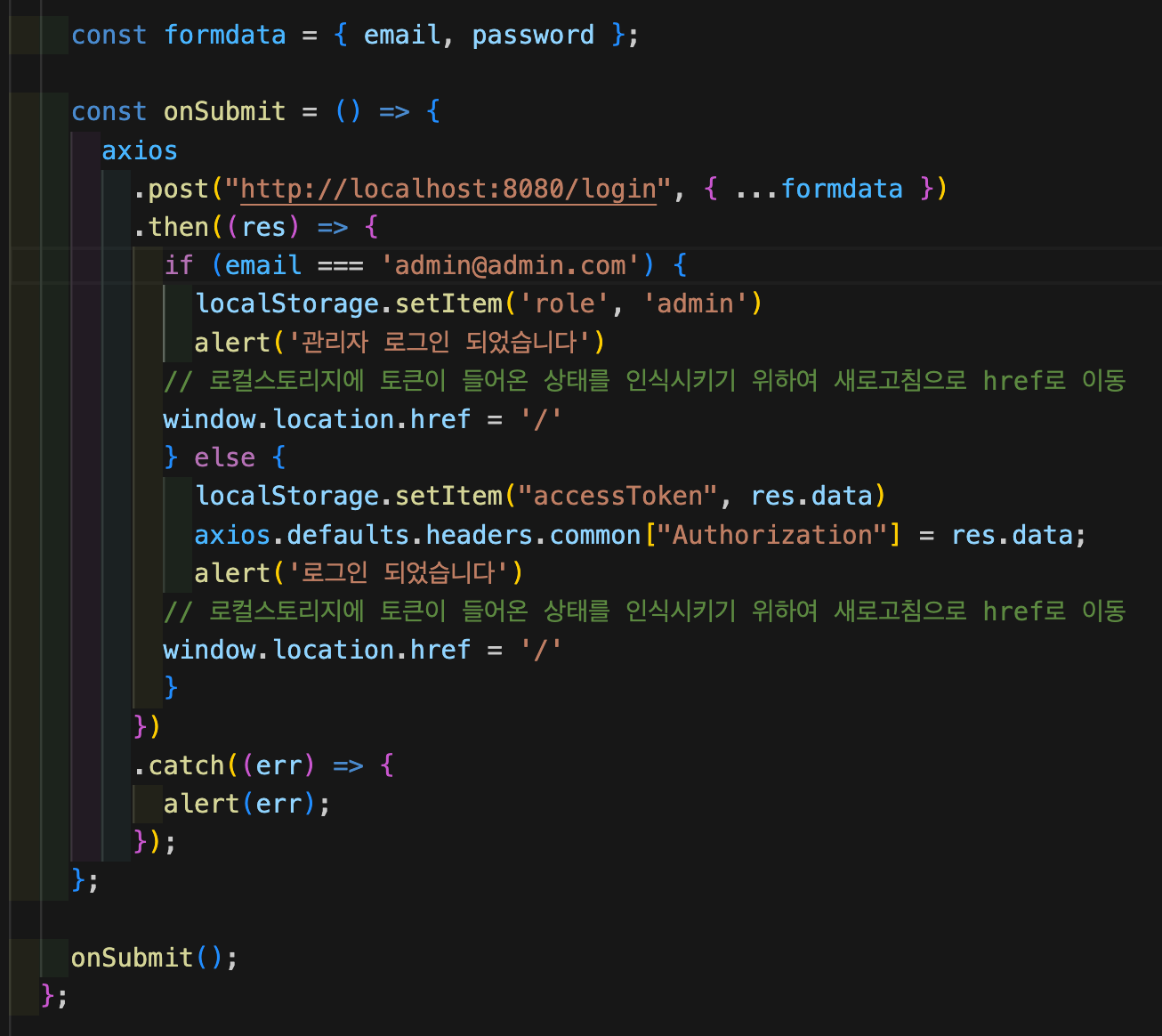Viewport: 1162px width, 1036px height.
Task: Click the 'password' variable in formdata declaration
Action: click(x=533, y=35)
